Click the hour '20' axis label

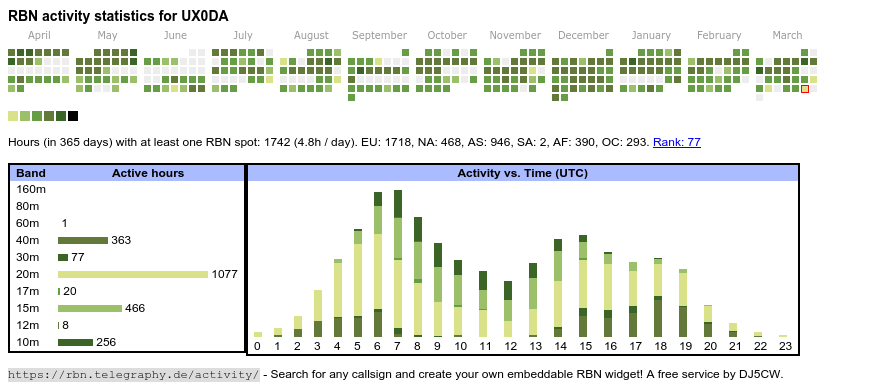(710, 347)
